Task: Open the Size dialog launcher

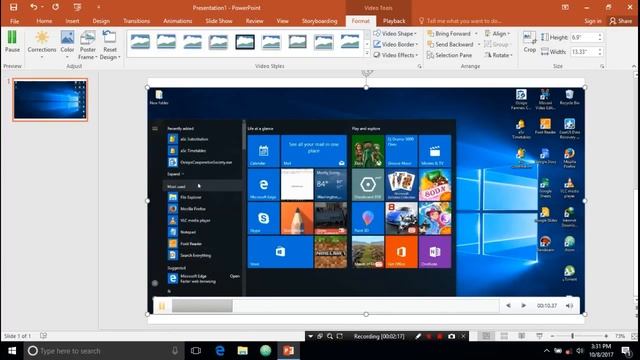Action: pos(602,66)
